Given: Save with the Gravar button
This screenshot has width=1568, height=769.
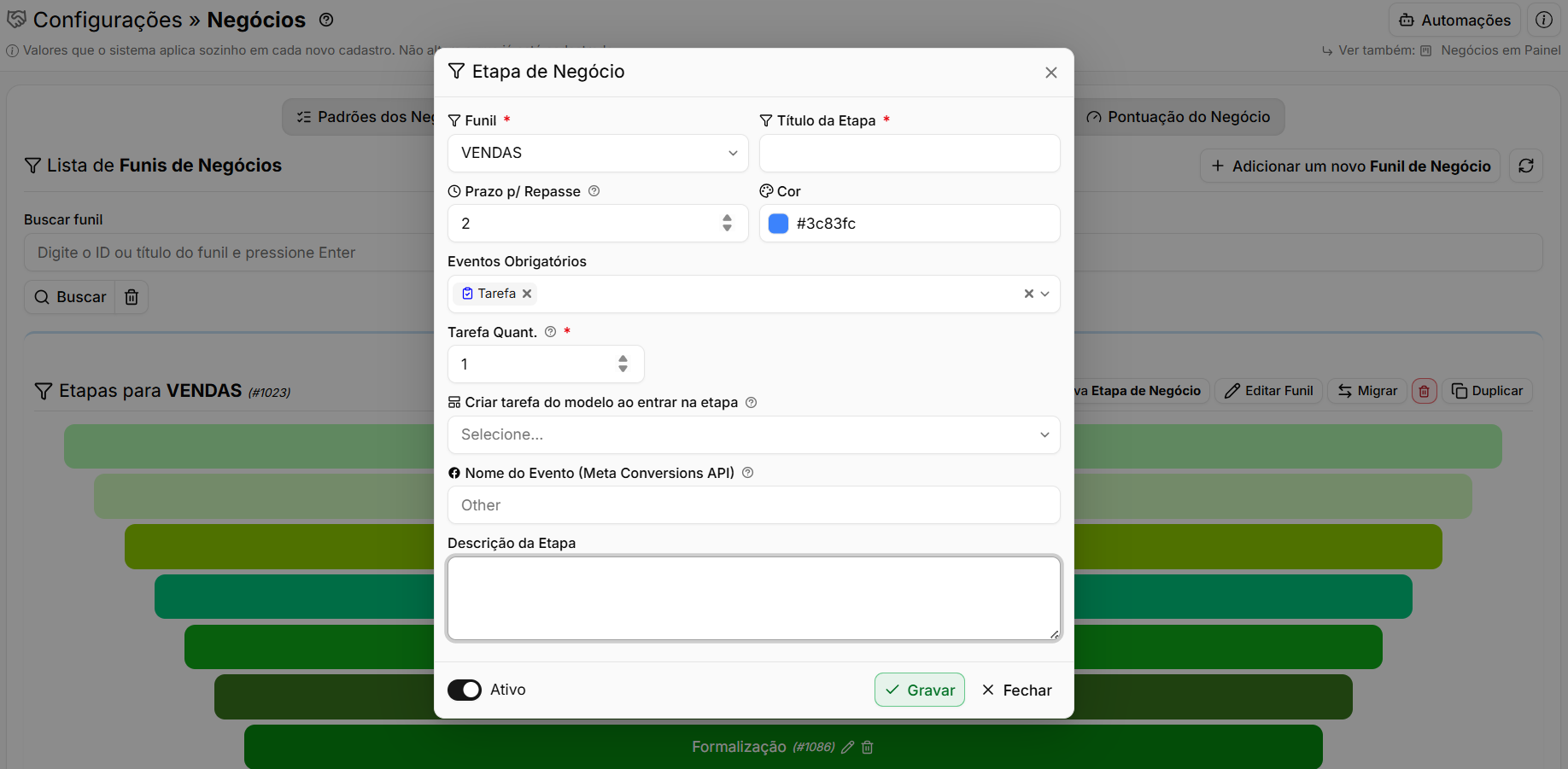Looking at the screenshot, I should [920, 690].
